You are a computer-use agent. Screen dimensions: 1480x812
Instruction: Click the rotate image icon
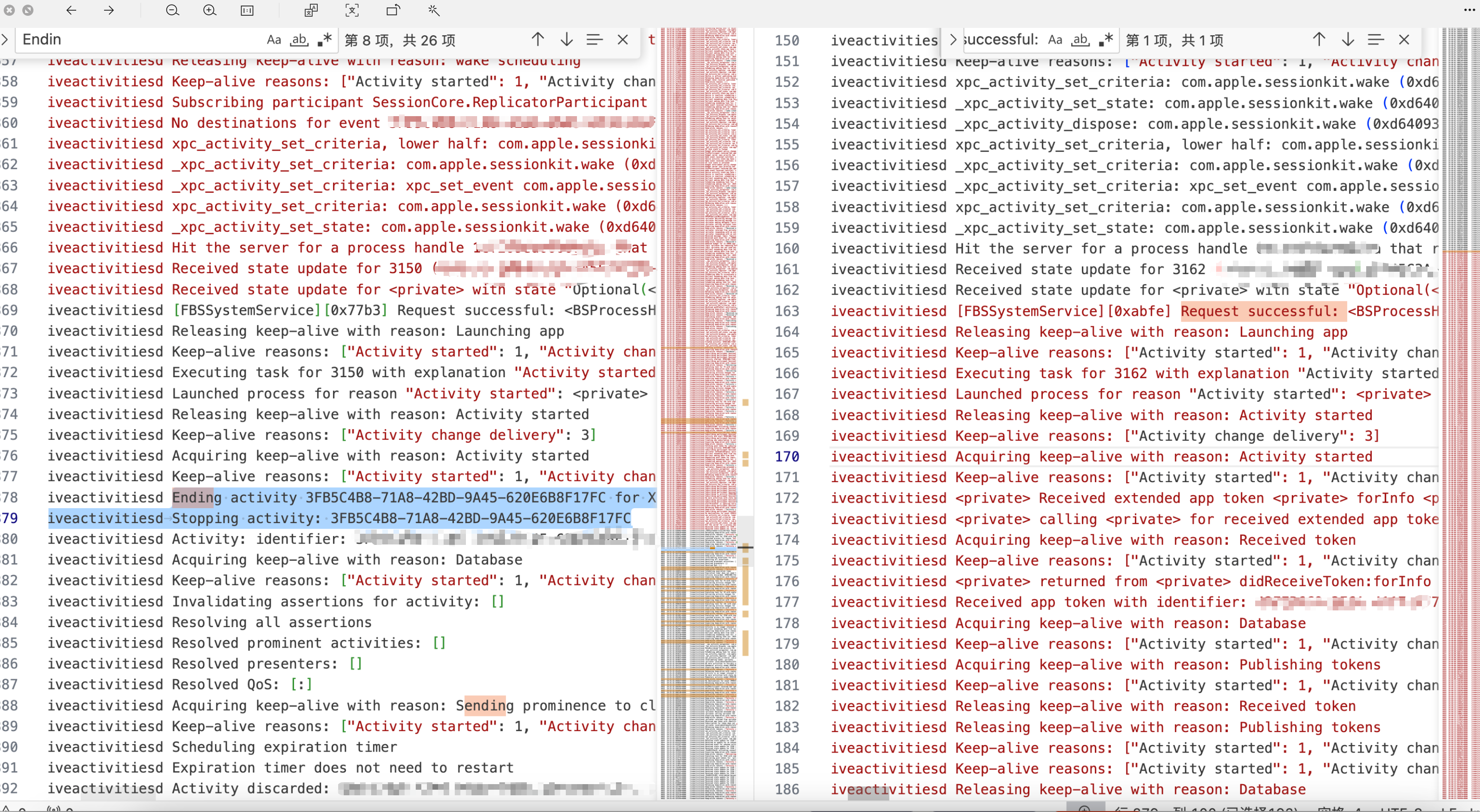coord(393,10)
